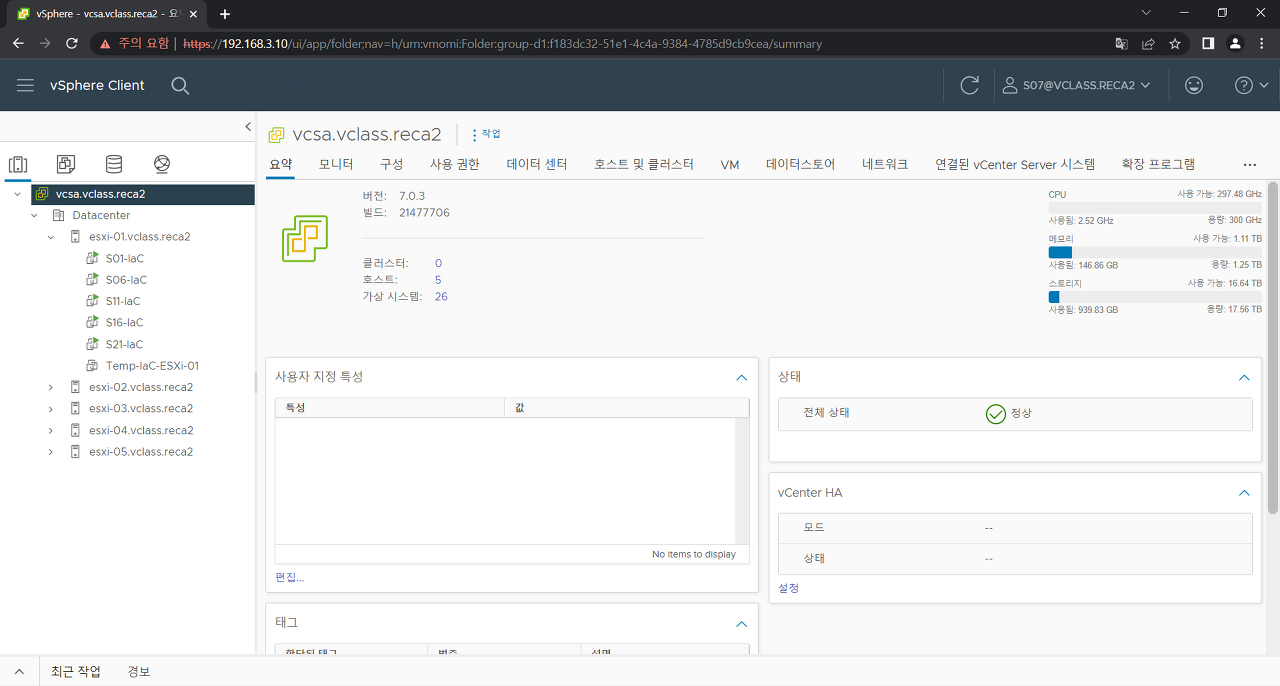Switch to Networking inventory icon
The height and width of the screenshot is (686, 1280).
[x=162, y=164]
